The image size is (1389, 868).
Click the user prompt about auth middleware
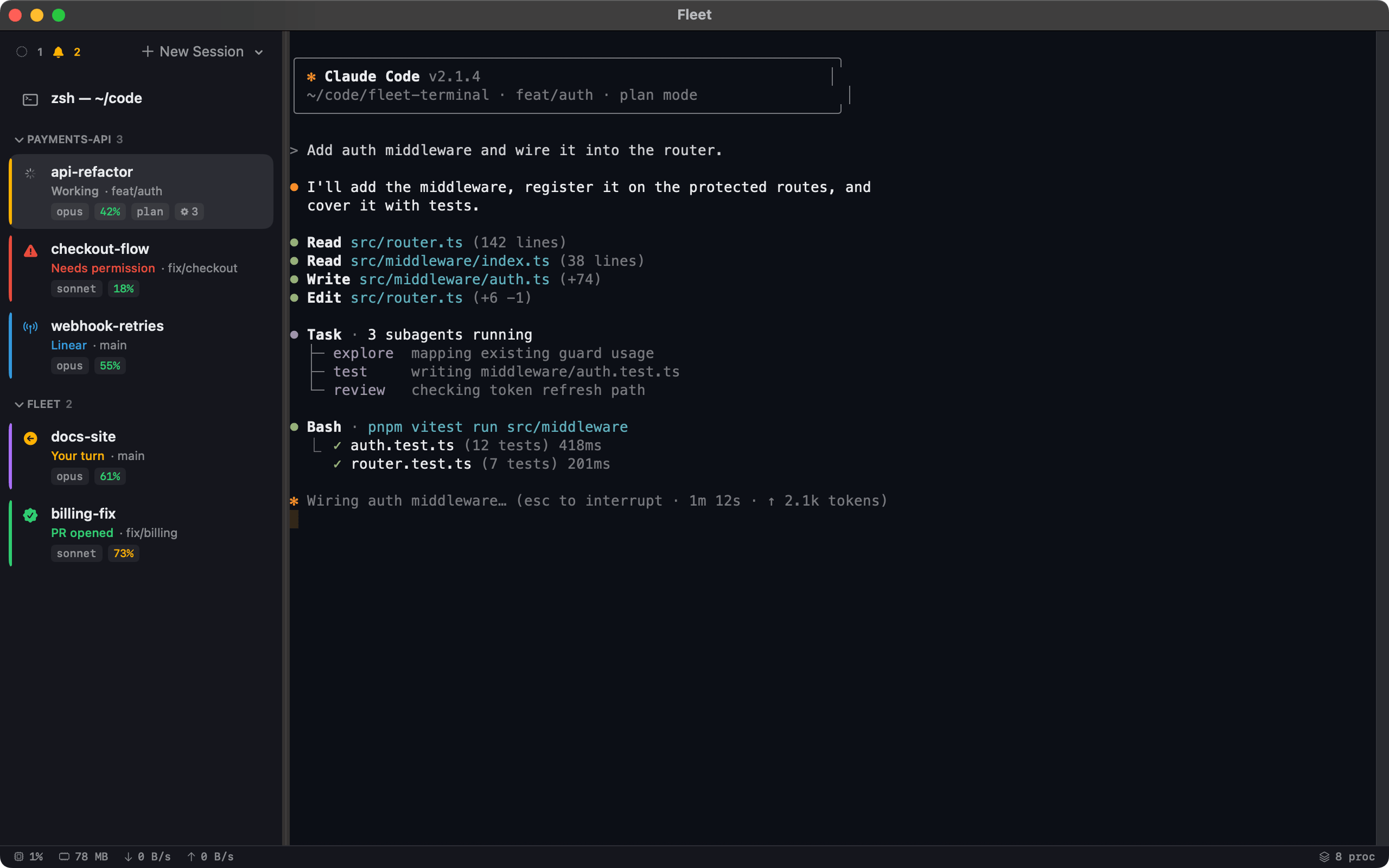pos(515,150)
